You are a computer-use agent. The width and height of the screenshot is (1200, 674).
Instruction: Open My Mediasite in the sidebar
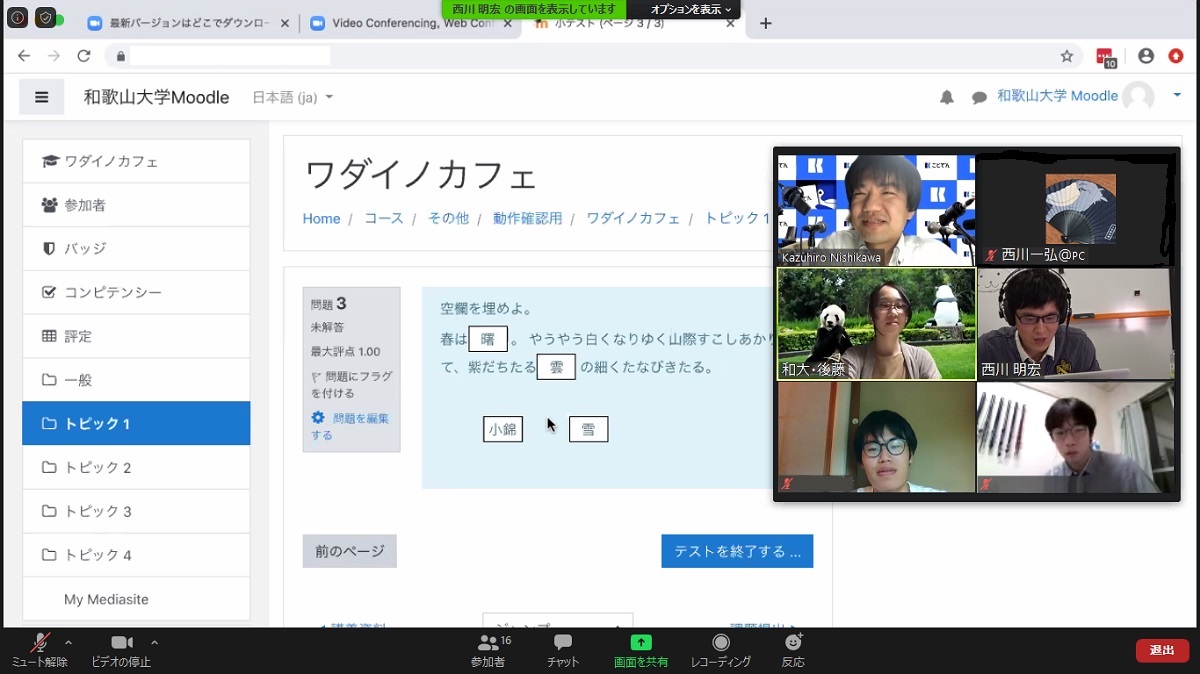[x=136, y=599]
